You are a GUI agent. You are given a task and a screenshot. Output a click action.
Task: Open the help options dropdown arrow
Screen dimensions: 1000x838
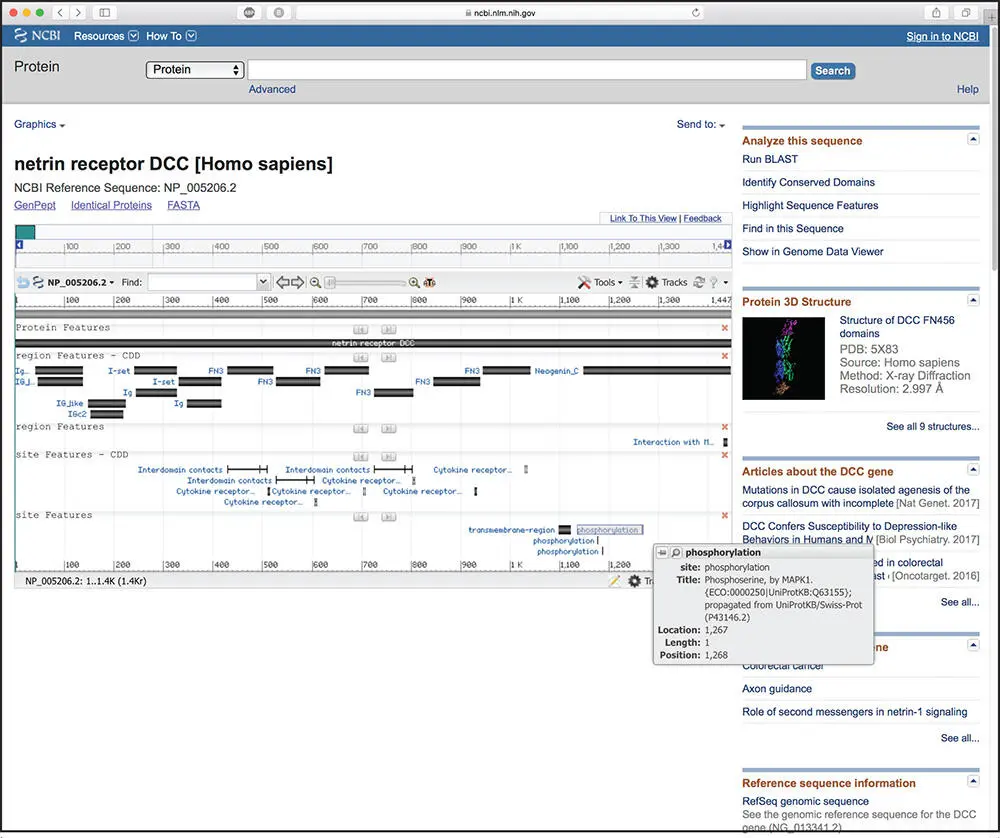726,282
